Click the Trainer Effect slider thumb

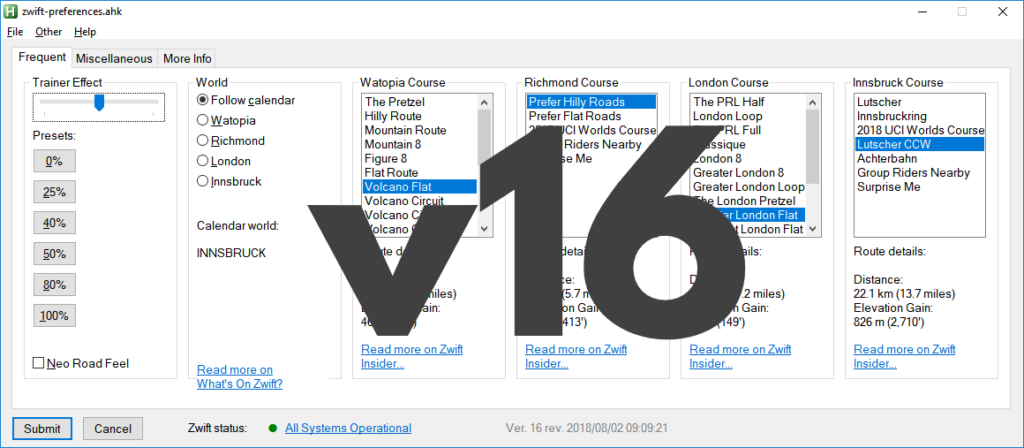click(99, 103)
